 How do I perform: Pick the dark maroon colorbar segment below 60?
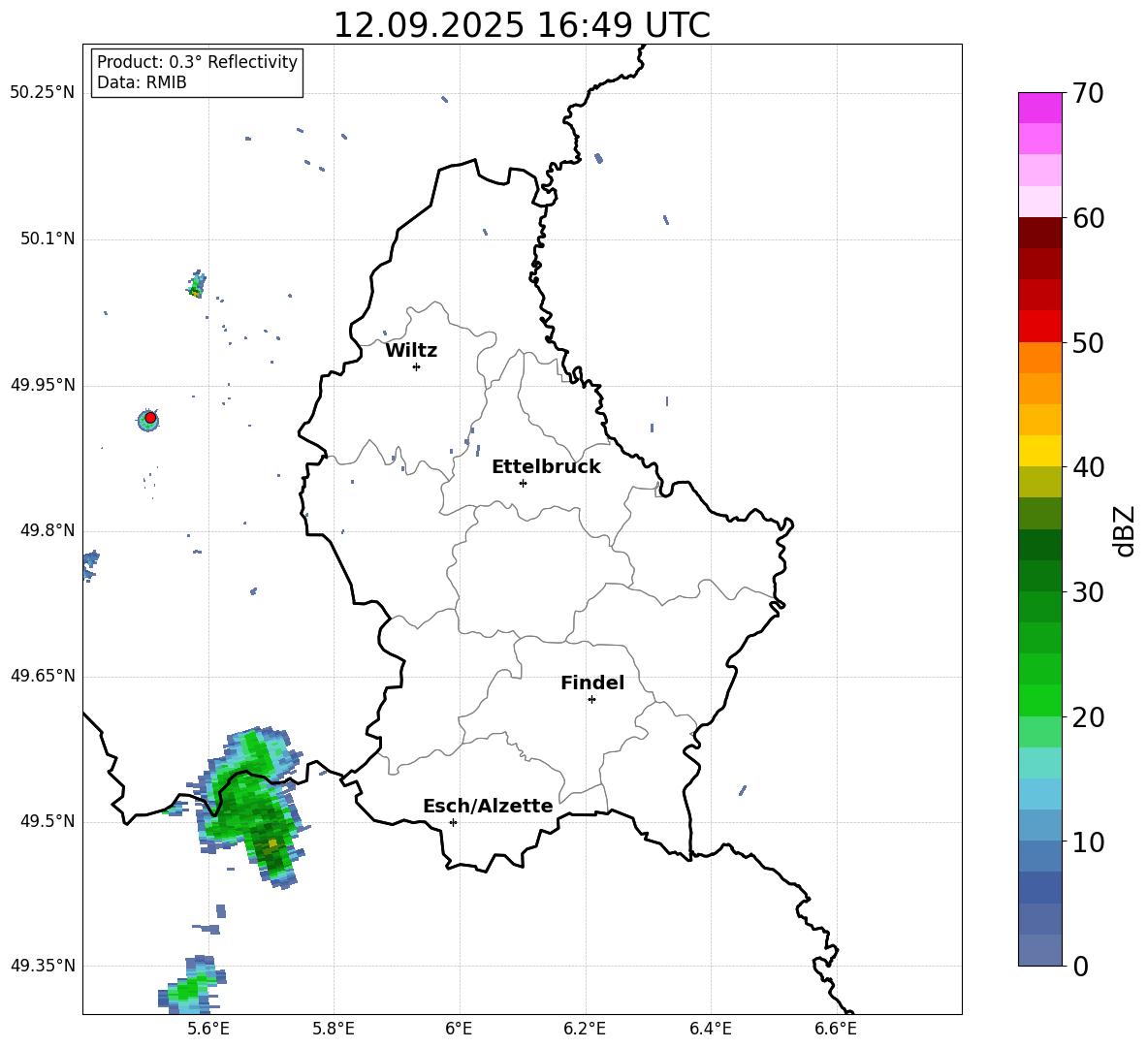[x=1039, y=233]
